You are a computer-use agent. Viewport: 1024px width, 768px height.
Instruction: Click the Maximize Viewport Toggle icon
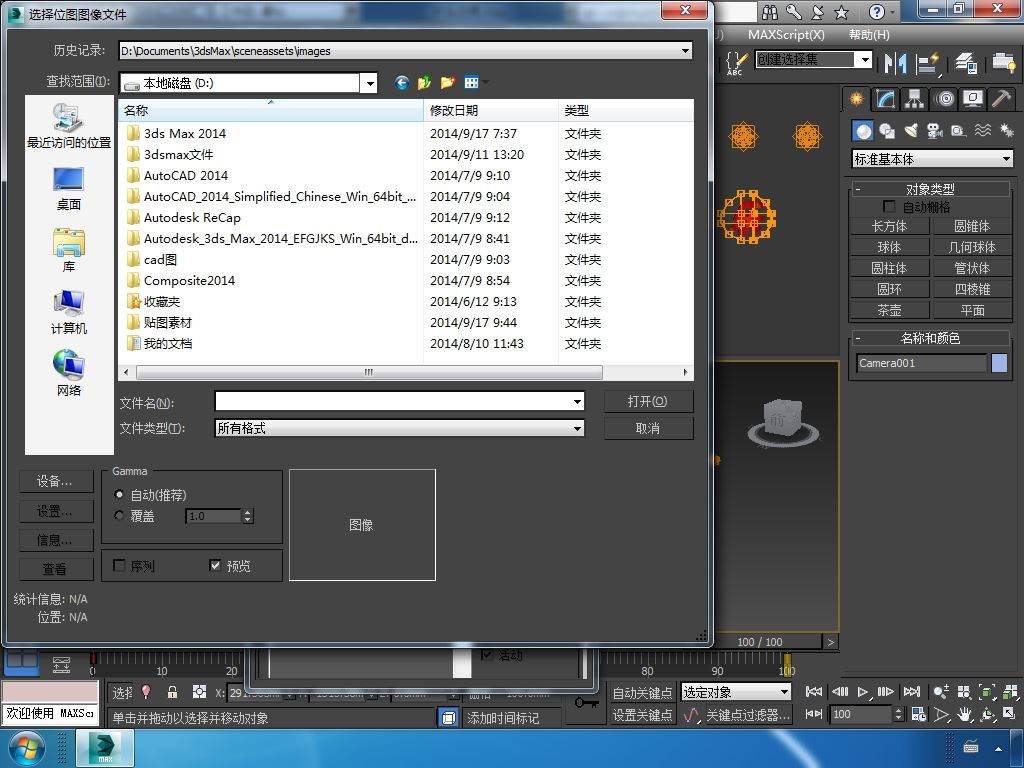point(1010,714)
